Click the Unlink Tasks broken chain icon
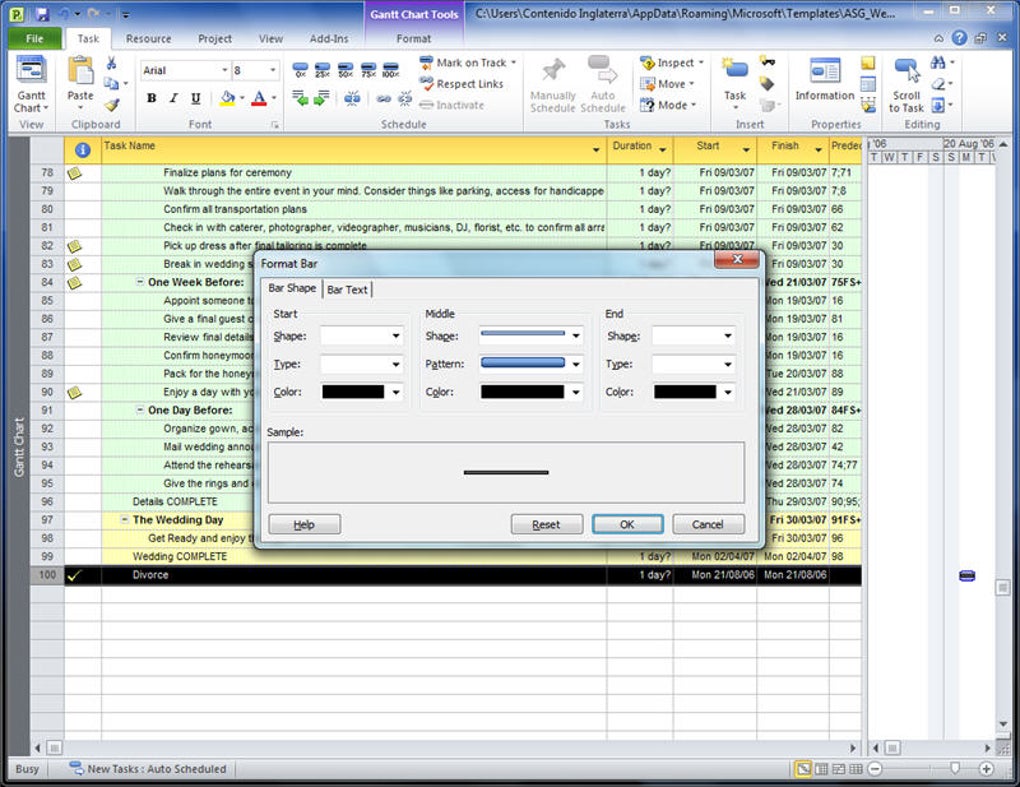Viewport: 1020px width, 787px height. point(405,99)
